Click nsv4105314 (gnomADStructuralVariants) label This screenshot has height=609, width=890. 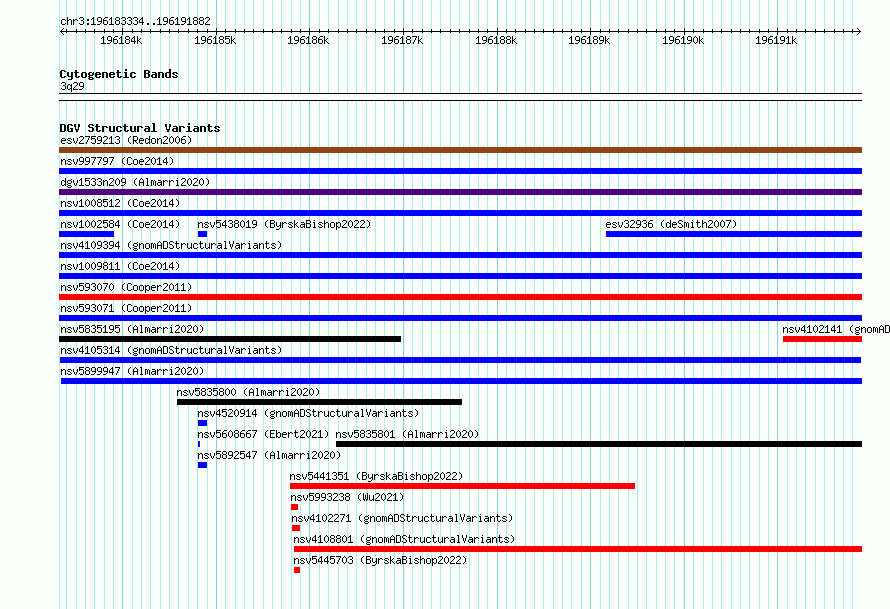[171, 350]
